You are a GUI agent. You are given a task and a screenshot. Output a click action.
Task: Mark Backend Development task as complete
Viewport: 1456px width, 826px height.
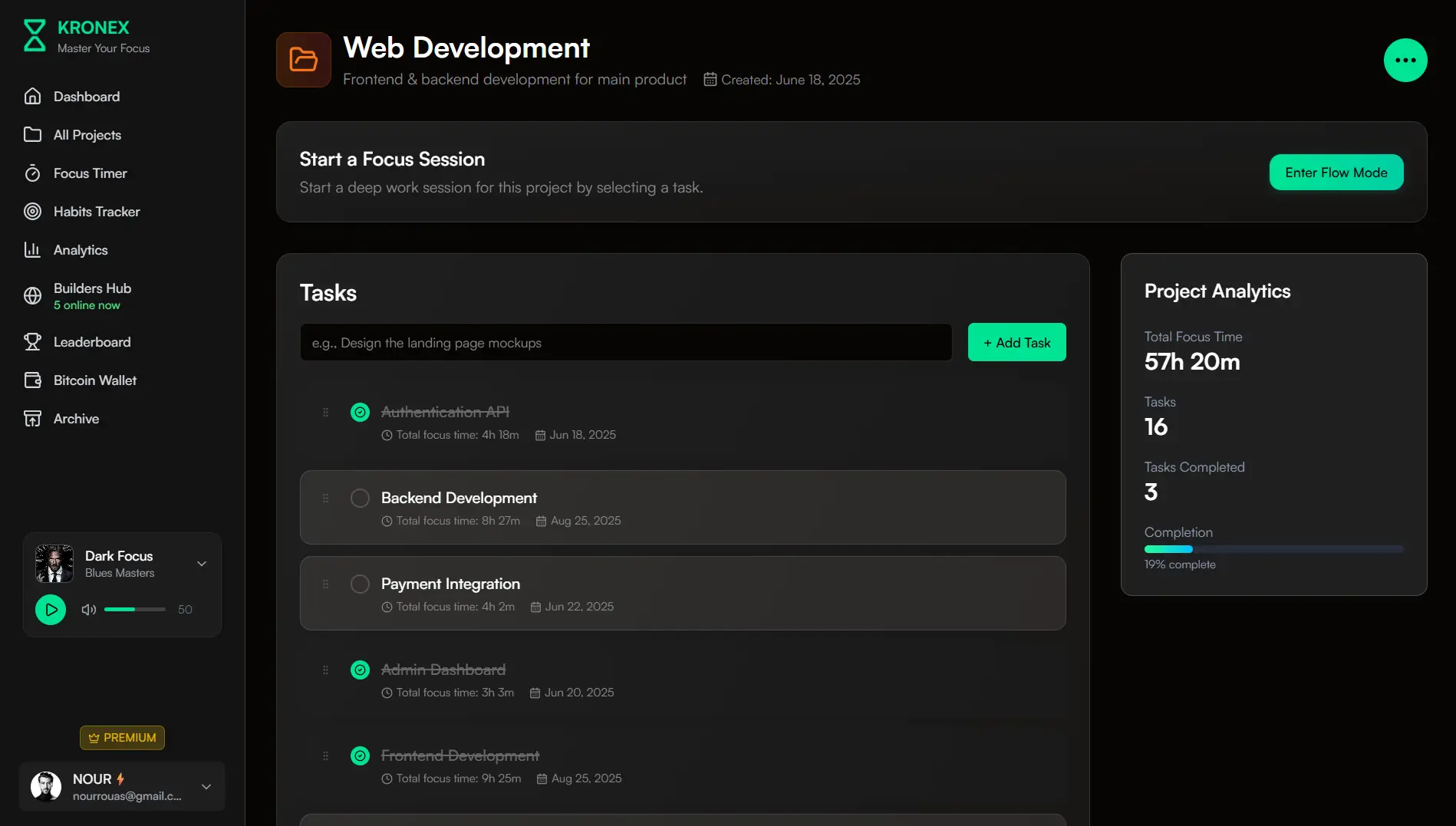point(359,498)
